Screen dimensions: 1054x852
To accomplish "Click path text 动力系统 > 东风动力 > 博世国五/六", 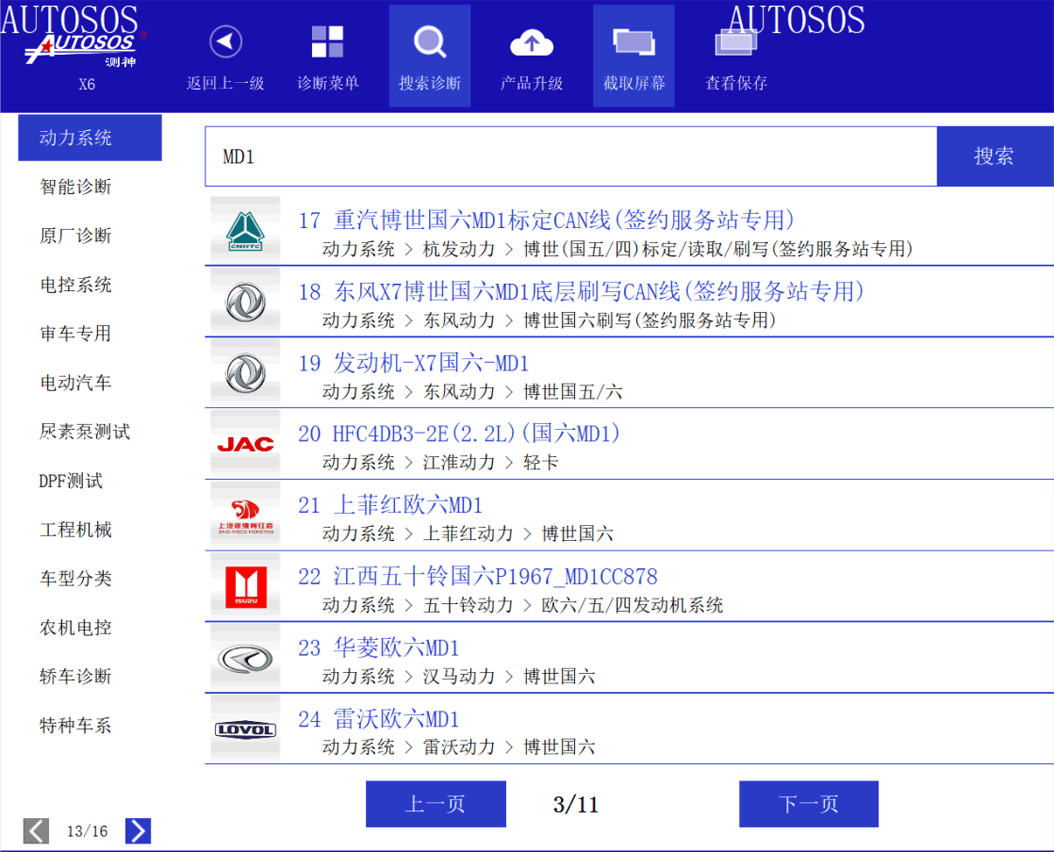I will pos(473,392).
